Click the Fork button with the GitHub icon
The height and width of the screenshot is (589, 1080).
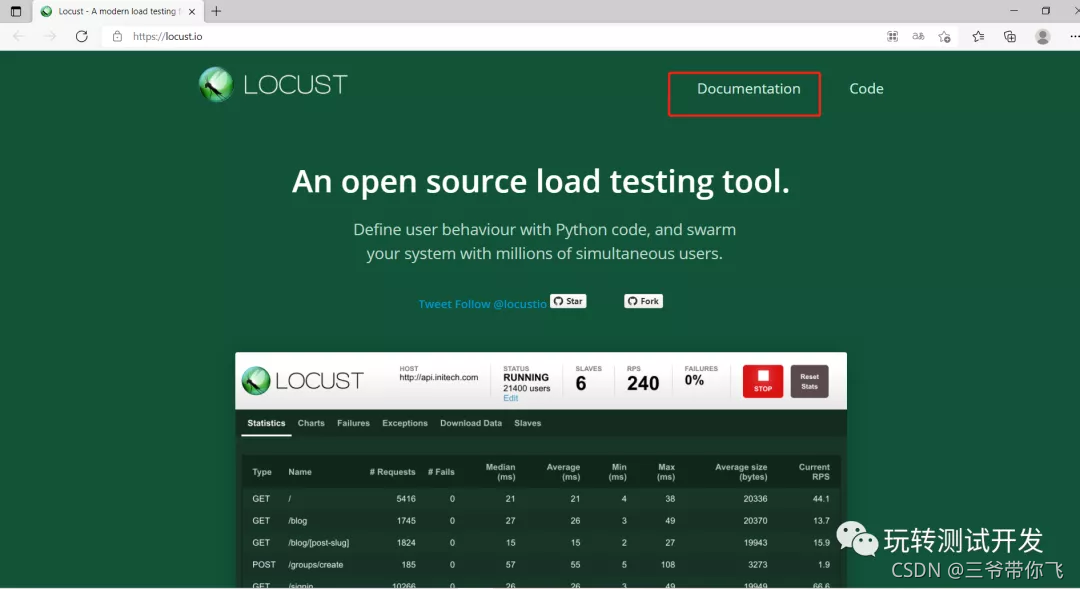(x=643, y=301)
